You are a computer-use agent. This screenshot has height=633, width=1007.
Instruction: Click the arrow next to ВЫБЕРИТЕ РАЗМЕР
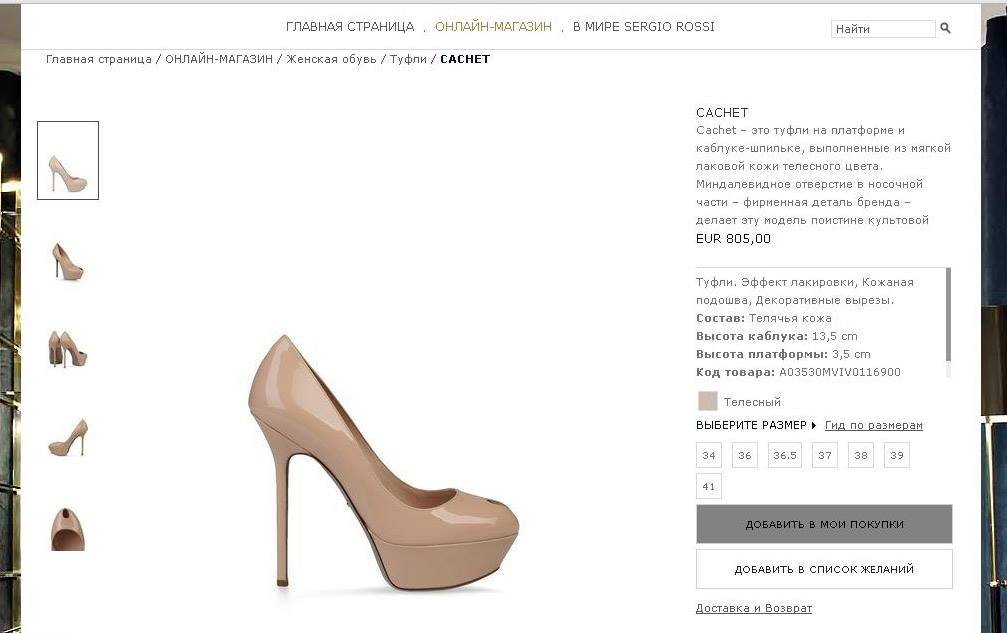[815, 426]
